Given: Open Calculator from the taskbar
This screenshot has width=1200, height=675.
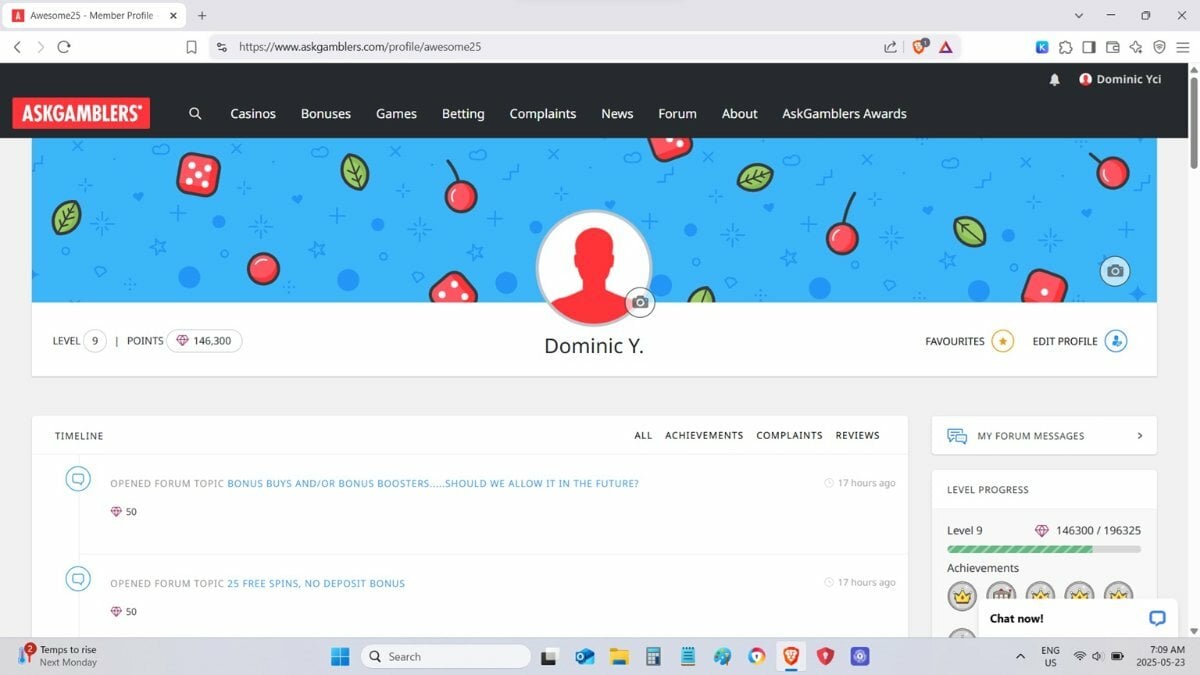Looking at the screenshot, I should coord(653,656).
